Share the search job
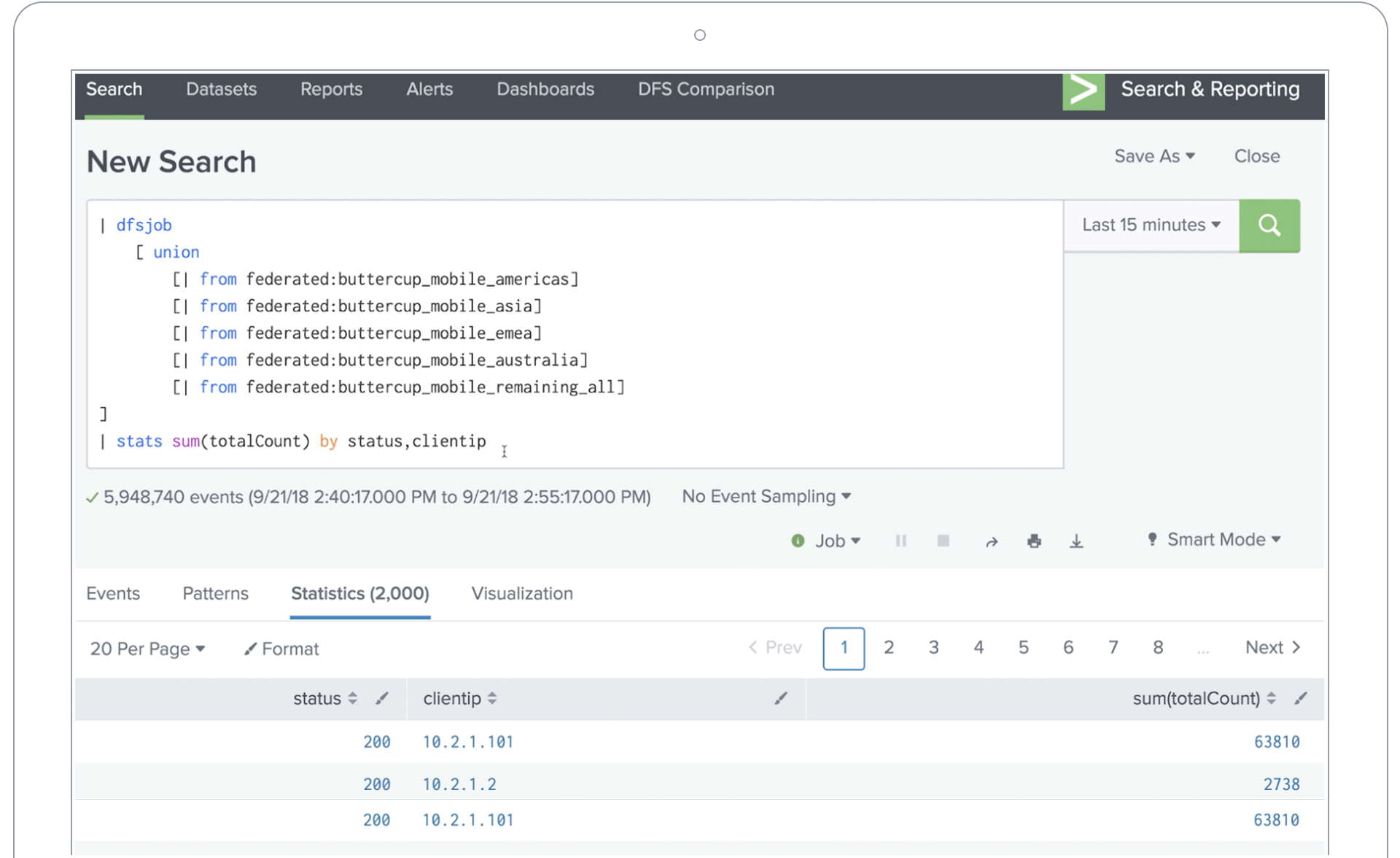The image size is (1400, 858). point(992,541)
